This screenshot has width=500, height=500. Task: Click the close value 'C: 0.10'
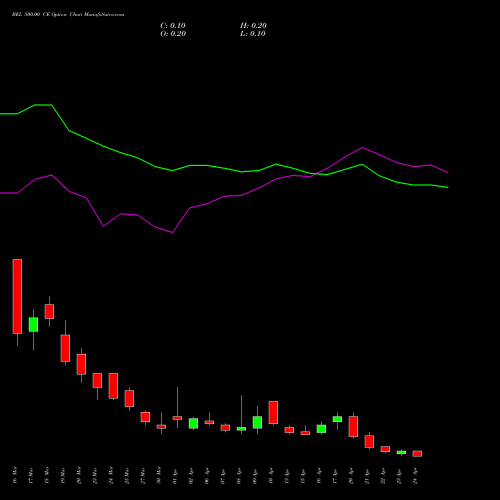coord(173,26)
